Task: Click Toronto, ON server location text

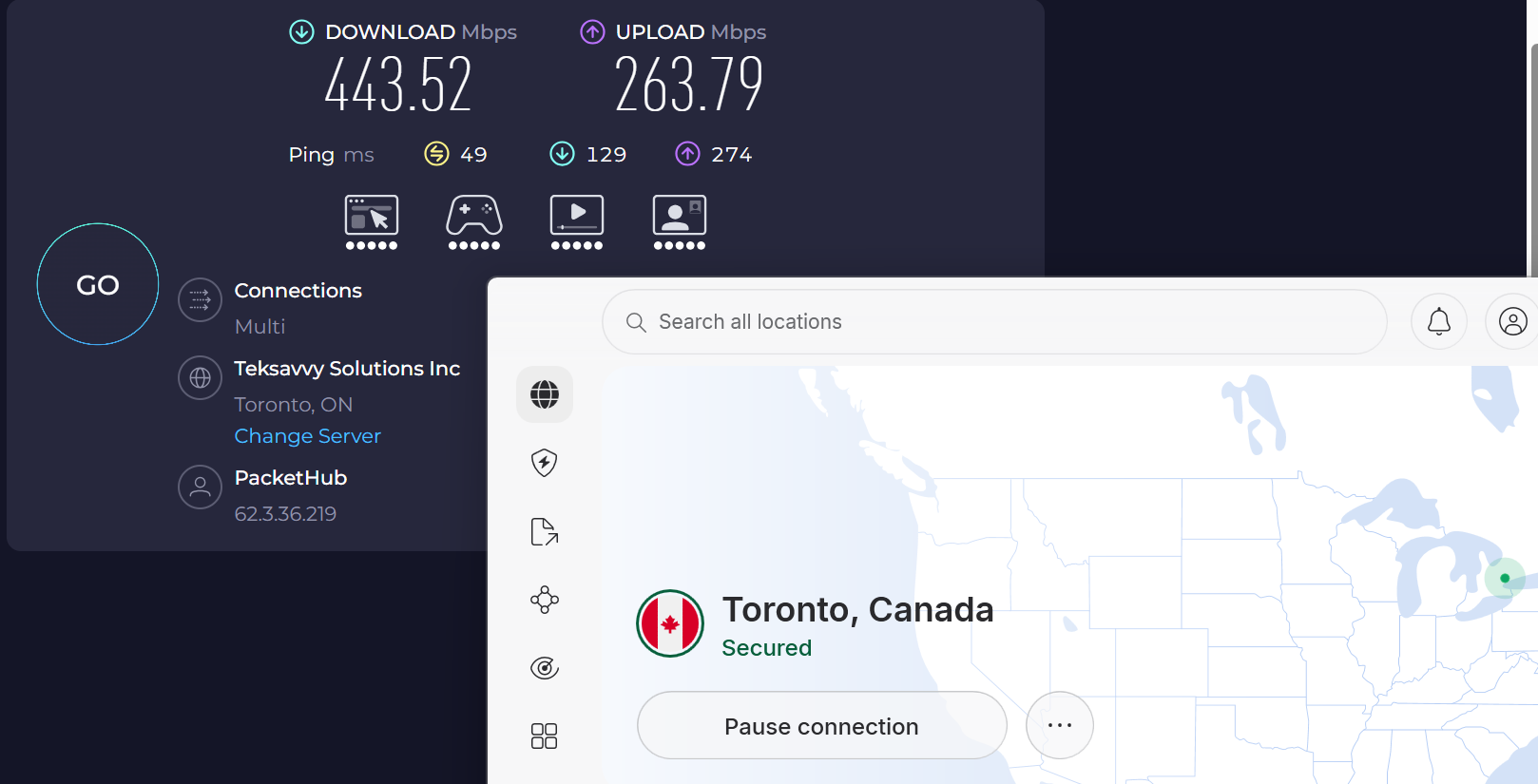Action: tap(294, 405)
